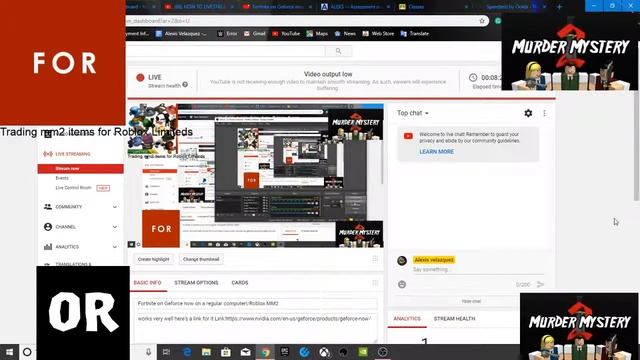Switch to the ALEKS browser tab
The height and width of the screenshot is (360, 640).
356,7
